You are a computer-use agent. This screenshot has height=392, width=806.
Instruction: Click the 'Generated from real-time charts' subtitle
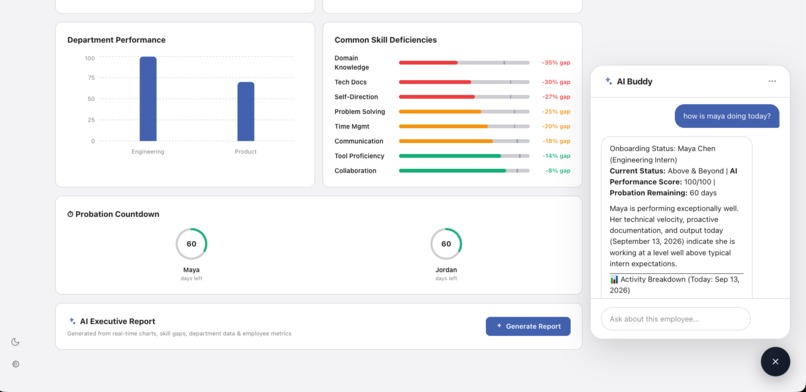pos(179,333)
